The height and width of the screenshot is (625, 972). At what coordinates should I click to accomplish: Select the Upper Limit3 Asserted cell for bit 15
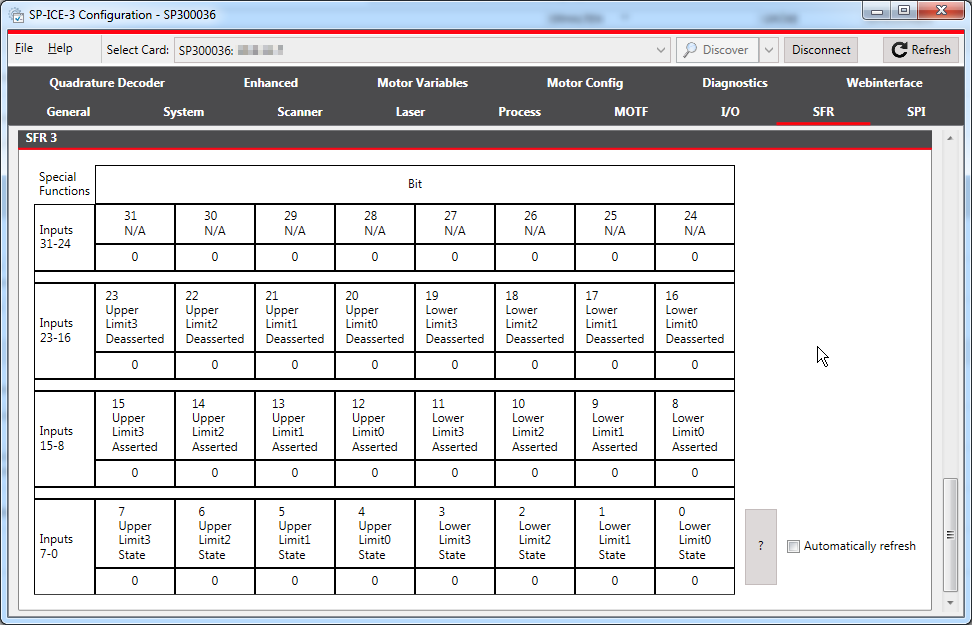coord(134,424)
